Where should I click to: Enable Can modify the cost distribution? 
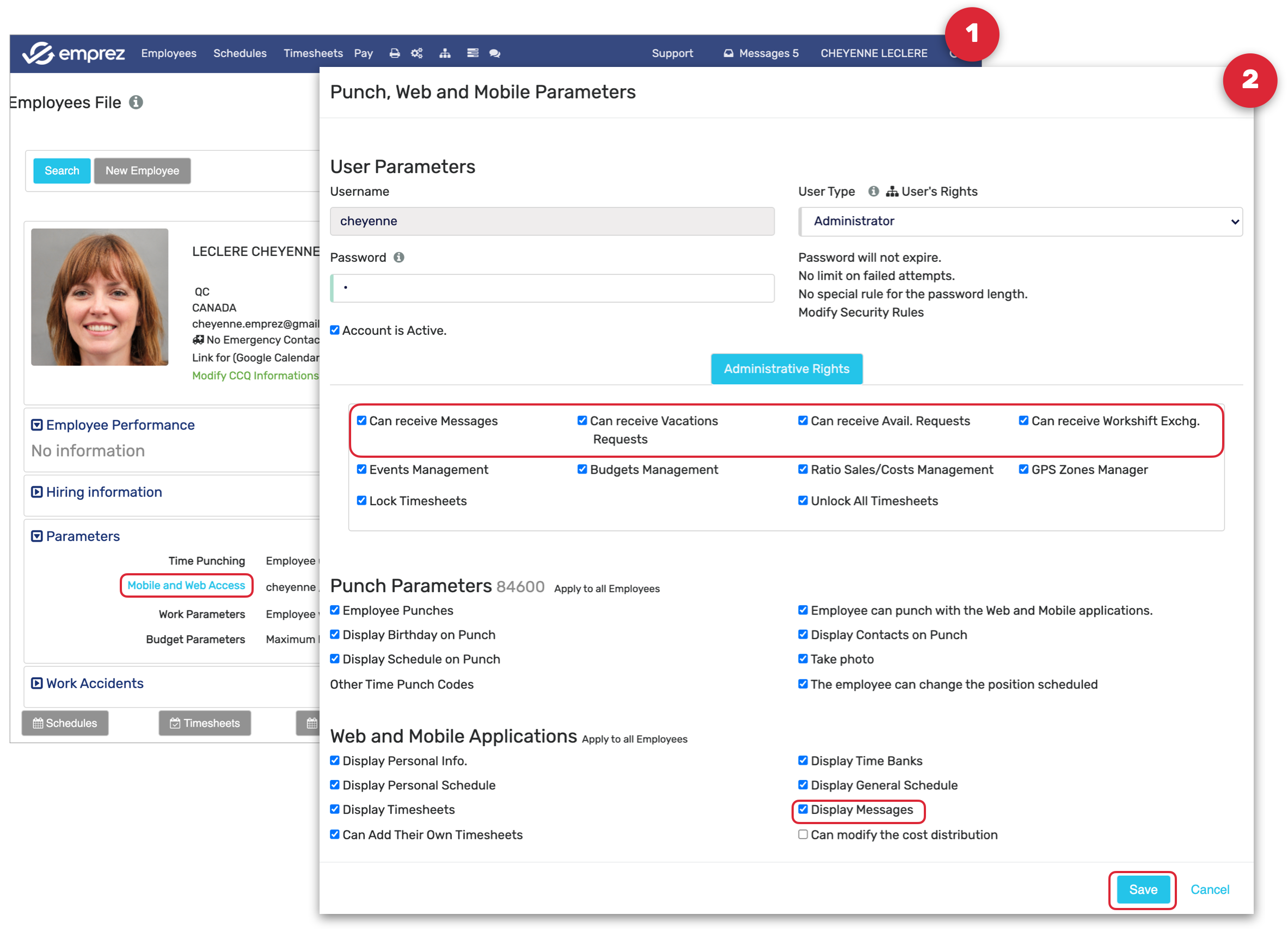tap(803, 836)
